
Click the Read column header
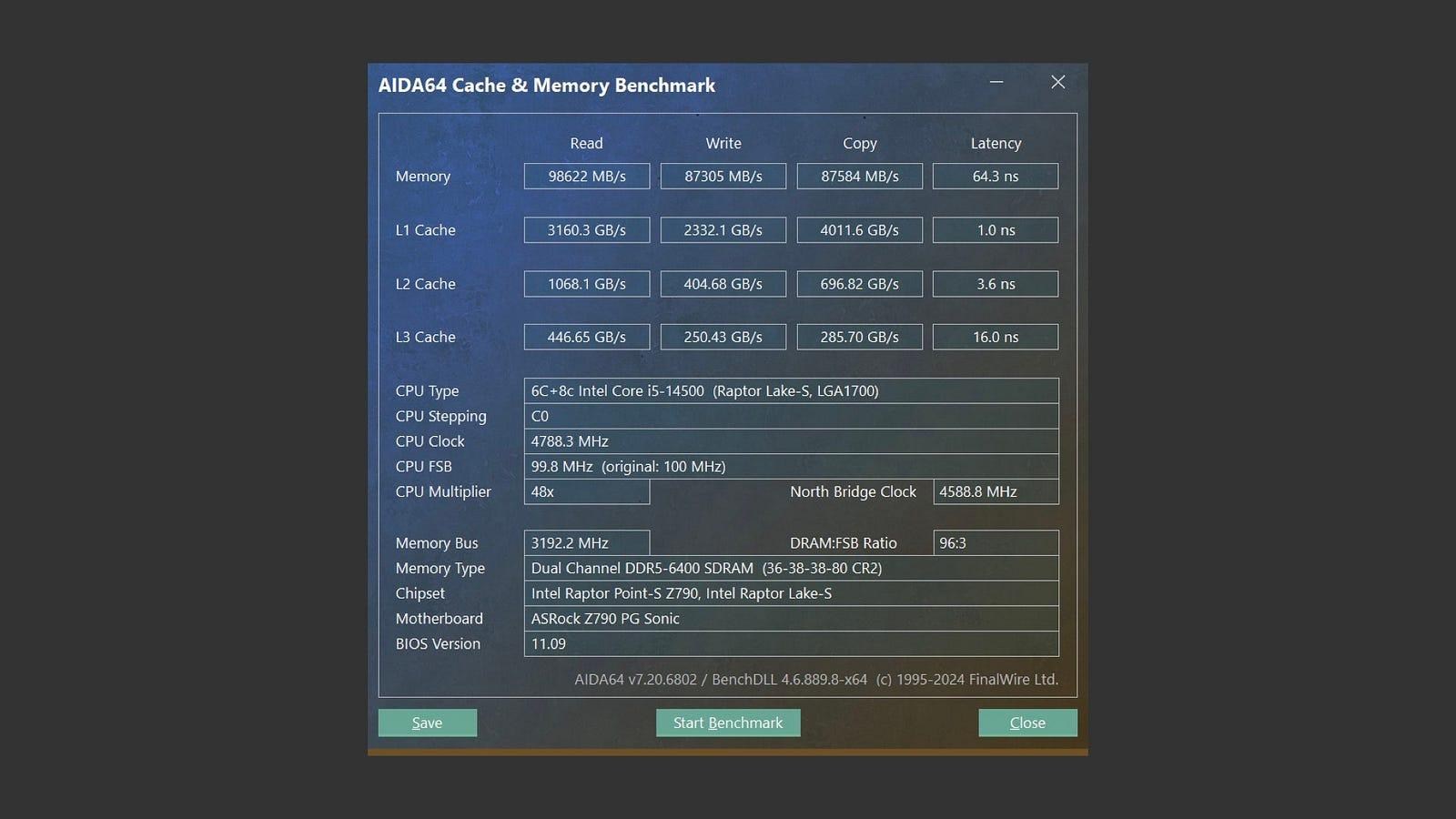pyautogui.click(x=587, y=143)
